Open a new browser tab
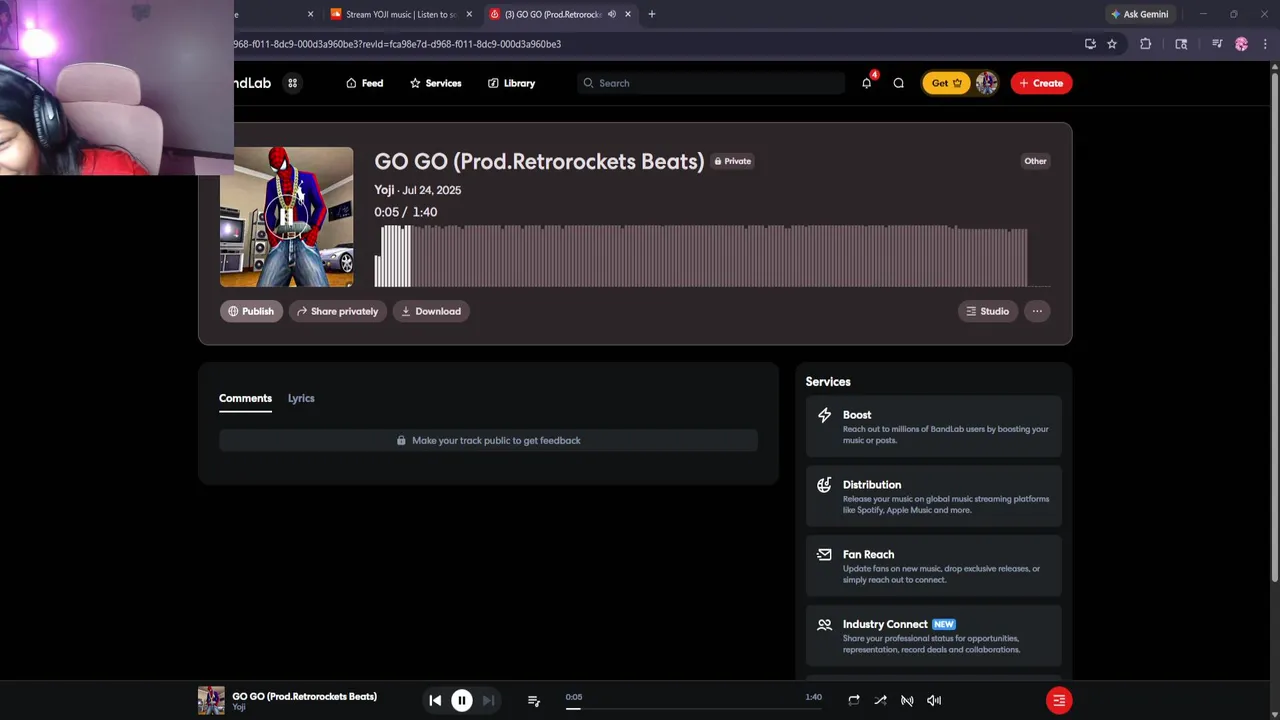 point(652,14)
